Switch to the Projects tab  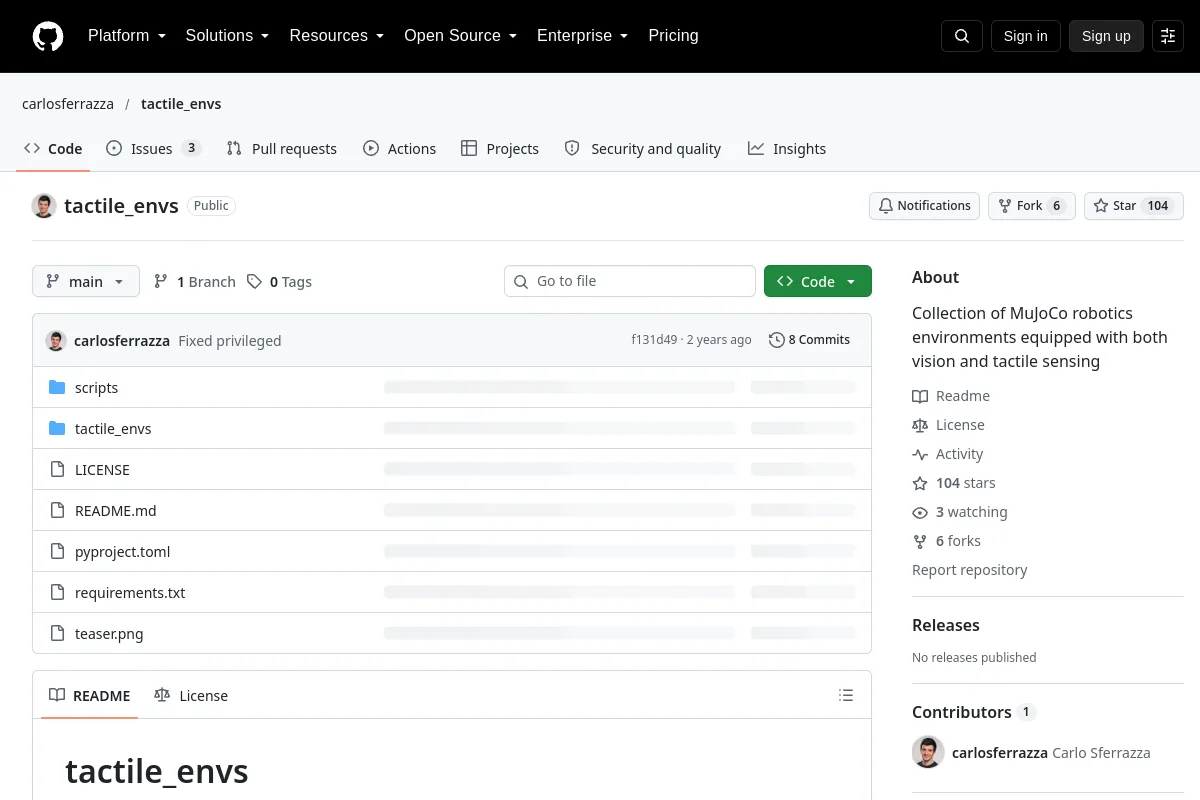point(500,149)
